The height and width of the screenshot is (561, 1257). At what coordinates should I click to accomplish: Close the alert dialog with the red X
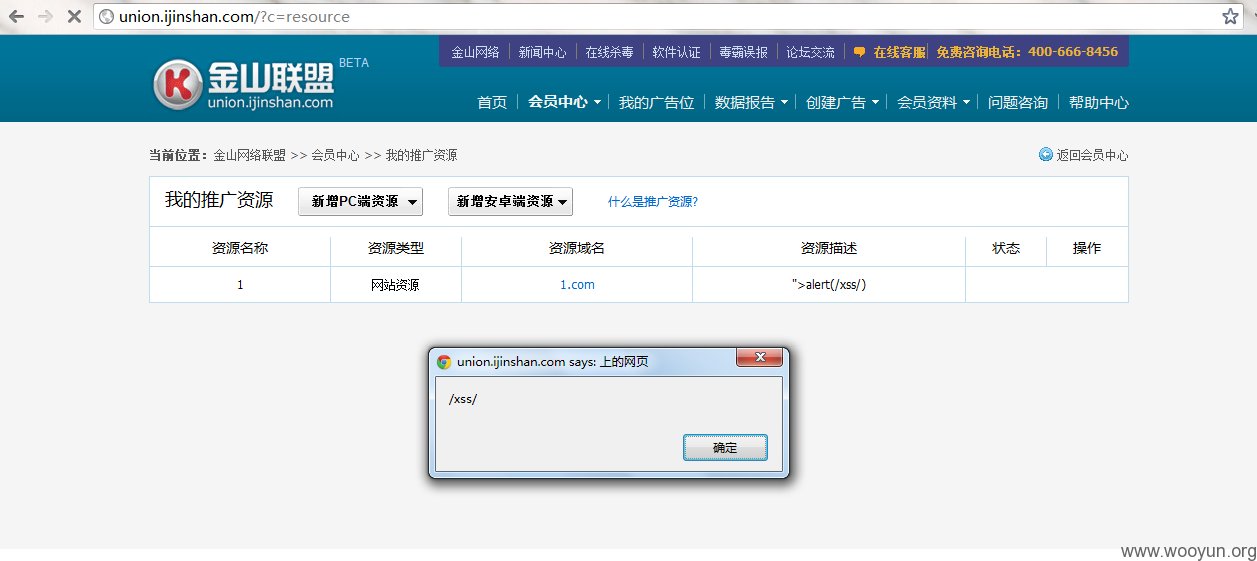tap(759, 358)
